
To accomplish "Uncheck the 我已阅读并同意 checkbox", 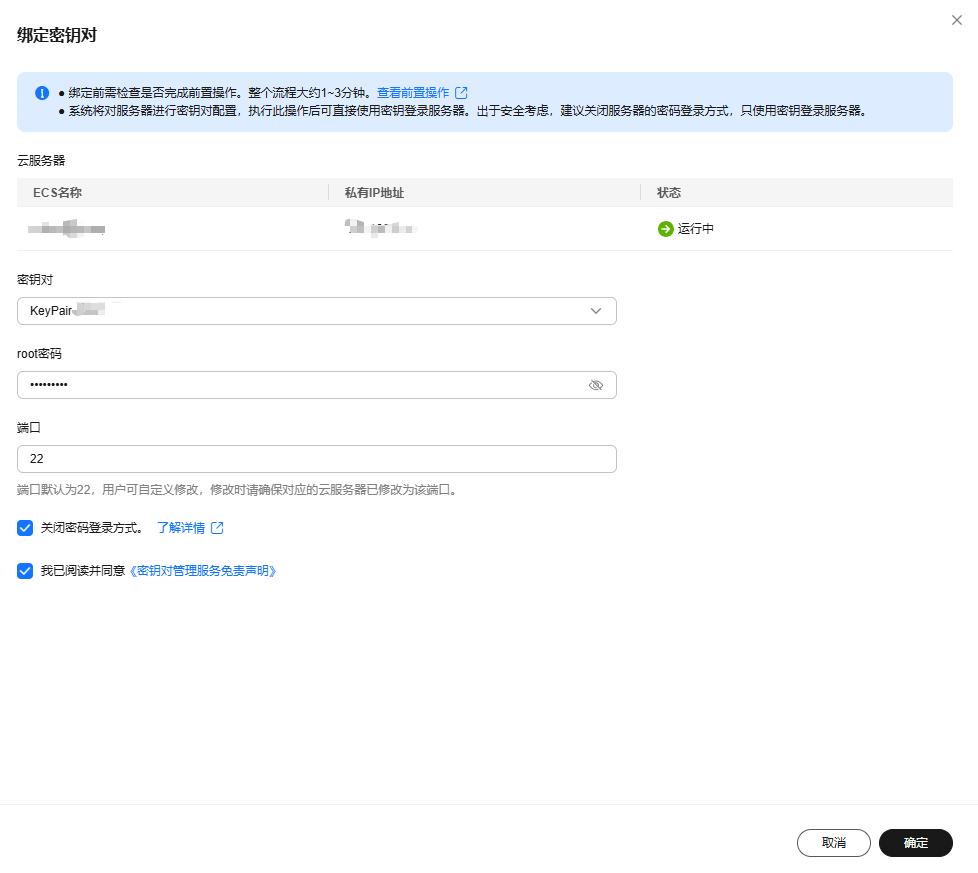I will 25,571.
